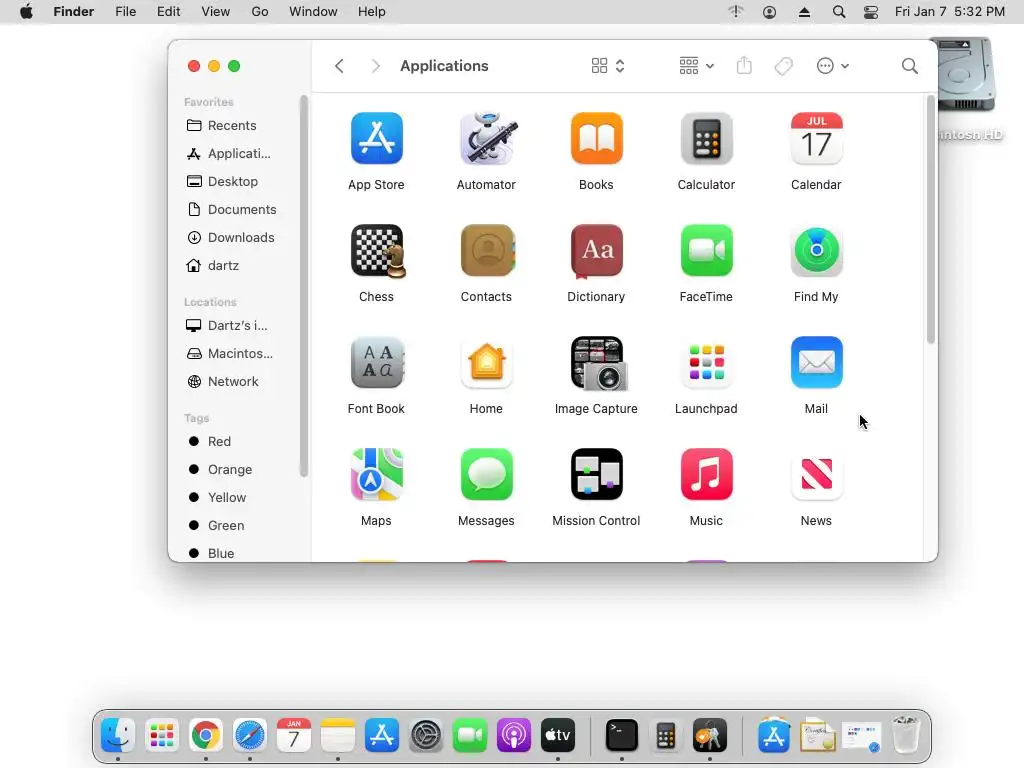The height and width of the screenshot is (768, 1024).
Task: Click the Messages app icon
Action: click(x=487, y=475)
